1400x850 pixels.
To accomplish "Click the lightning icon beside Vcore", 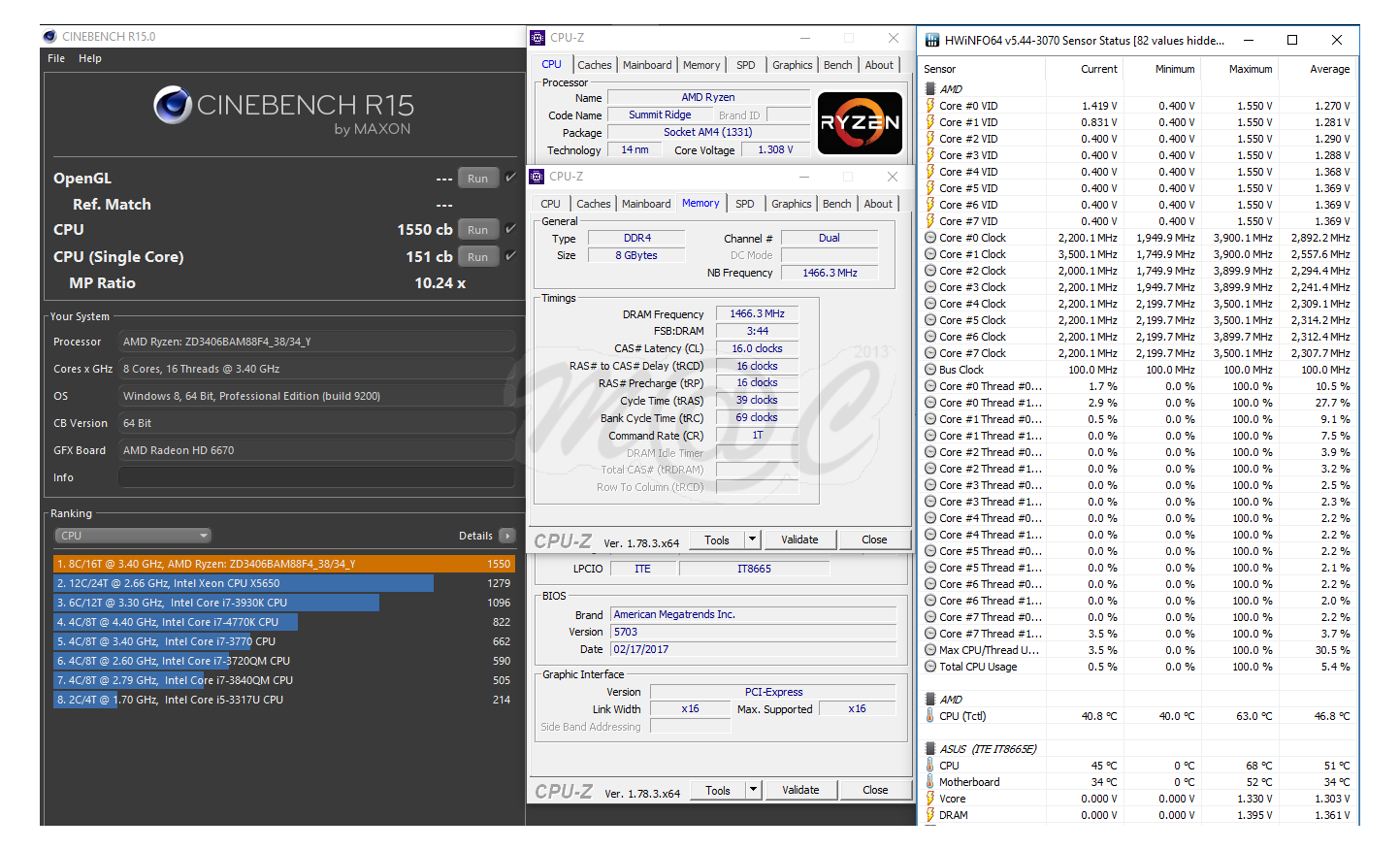I will click(x=930, y=799).
